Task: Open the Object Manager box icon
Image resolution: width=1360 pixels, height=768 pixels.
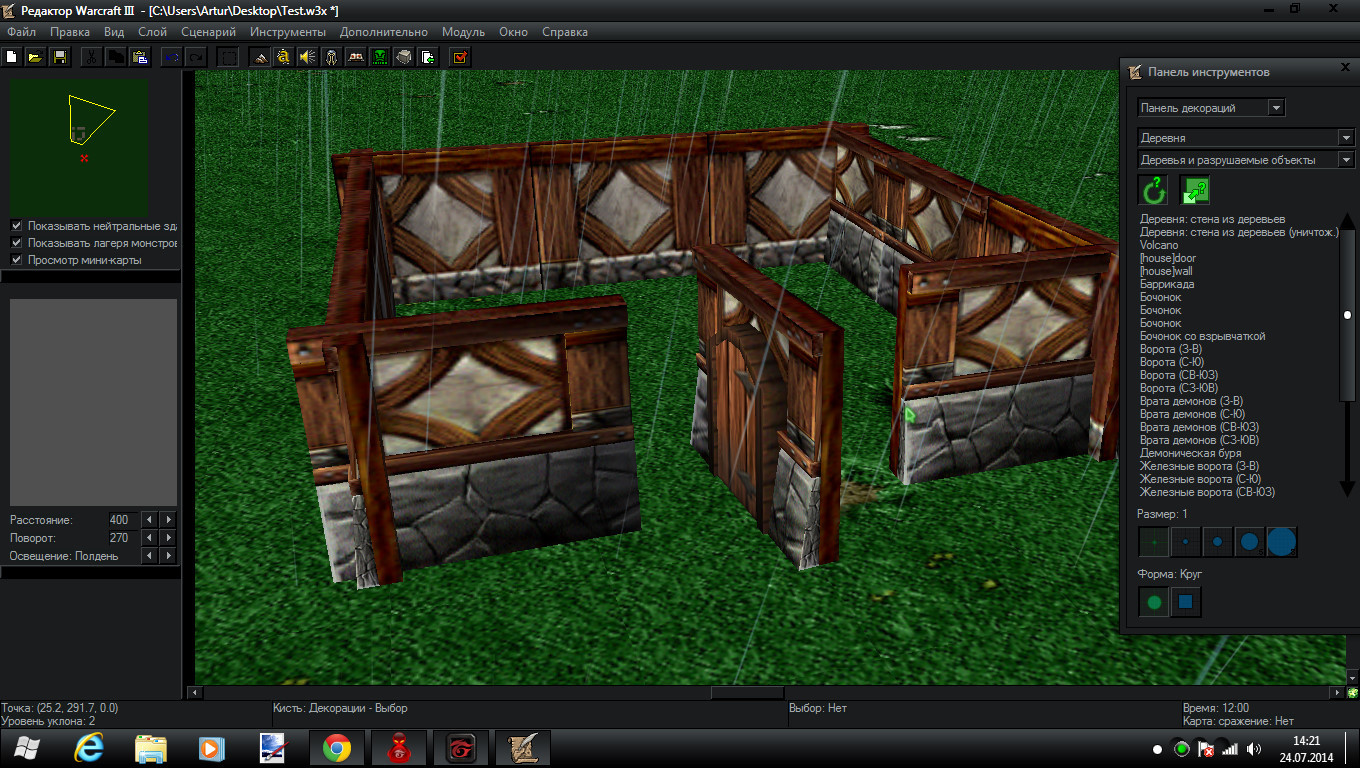Action: [404, 57]
